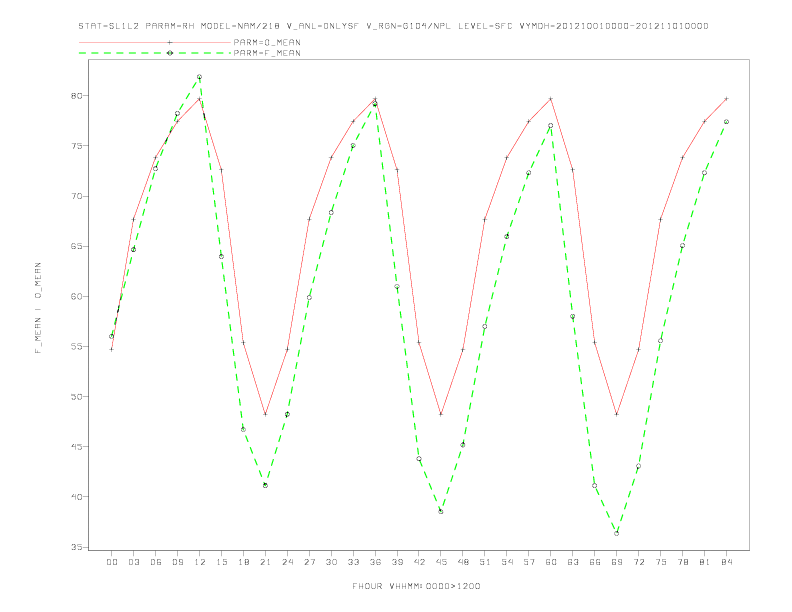Click the y-axis tick label 65
This screenshot has width=792, height=612.
[75, 246]
